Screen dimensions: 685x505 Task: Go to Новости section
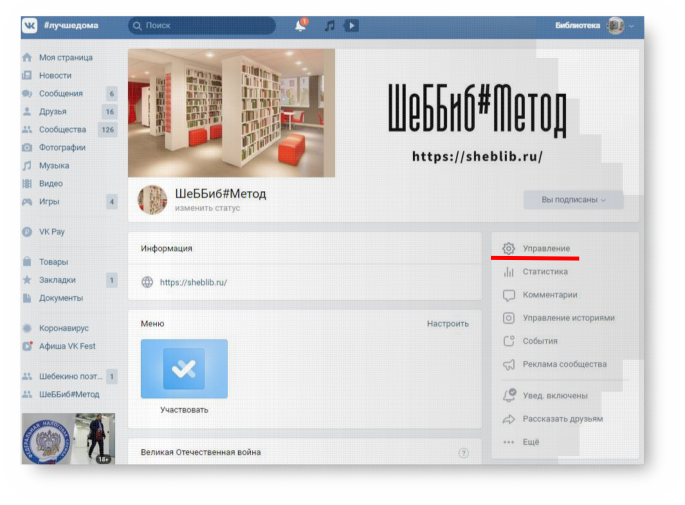tap(55, 76)
